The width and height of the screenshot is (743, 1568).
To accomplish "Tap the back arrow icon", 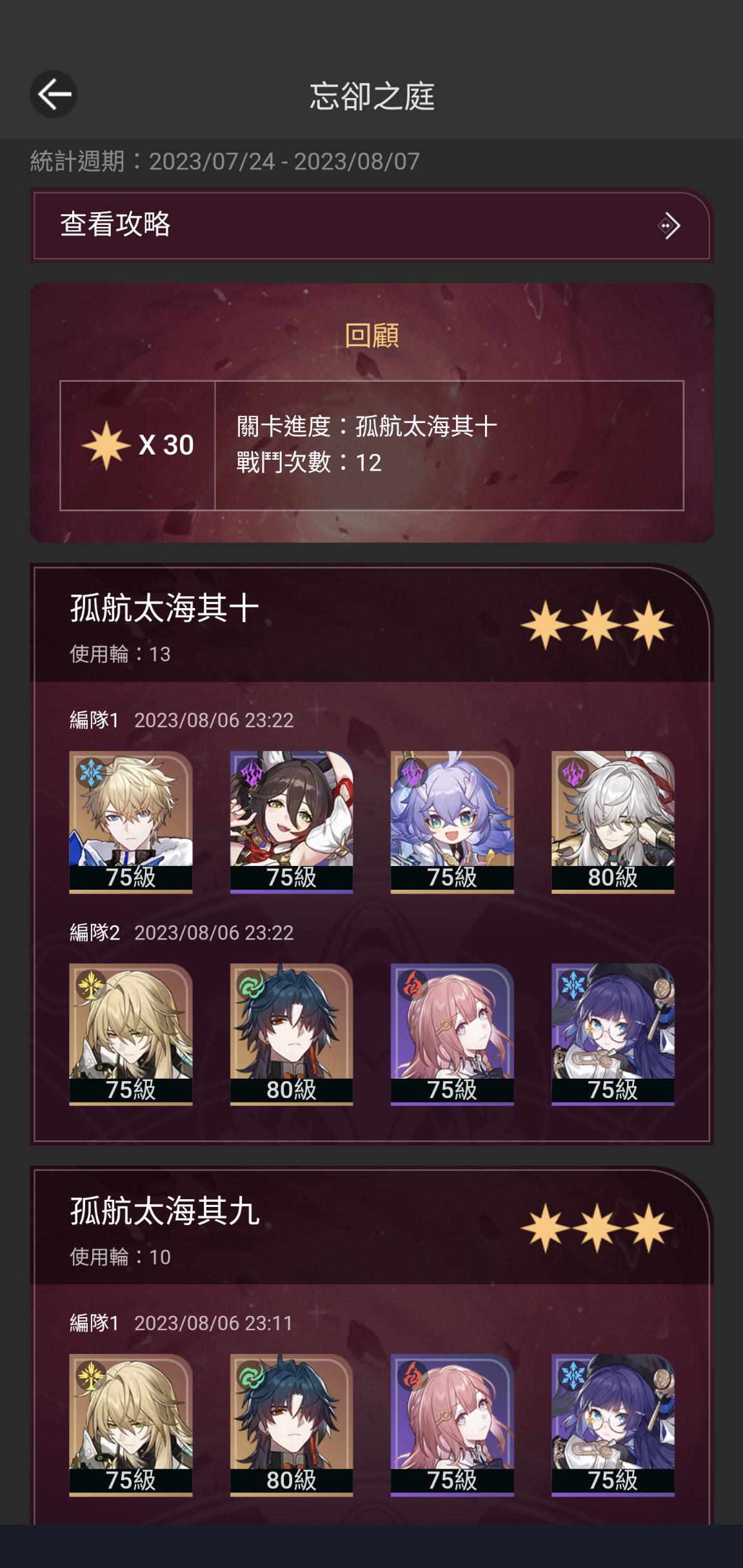I will (x=54, y=94).
